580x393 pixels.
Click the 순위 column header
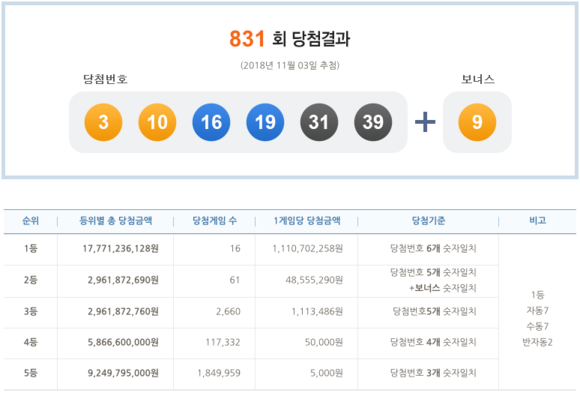pos(30,221)
